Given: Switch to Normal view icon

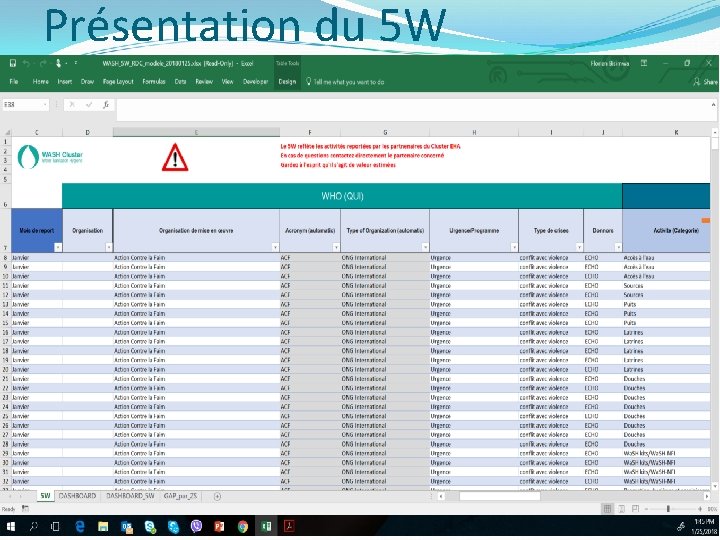Looking at the screenshot, I should click(x=607, y=509).
